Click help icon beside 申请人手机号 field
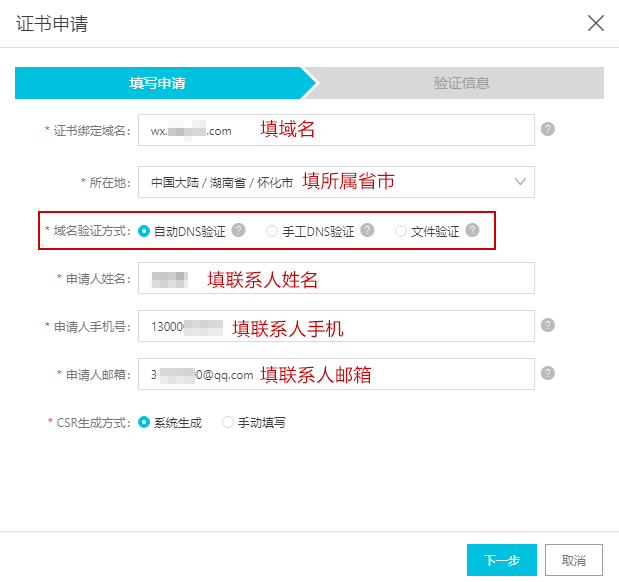 click(548, 325)
